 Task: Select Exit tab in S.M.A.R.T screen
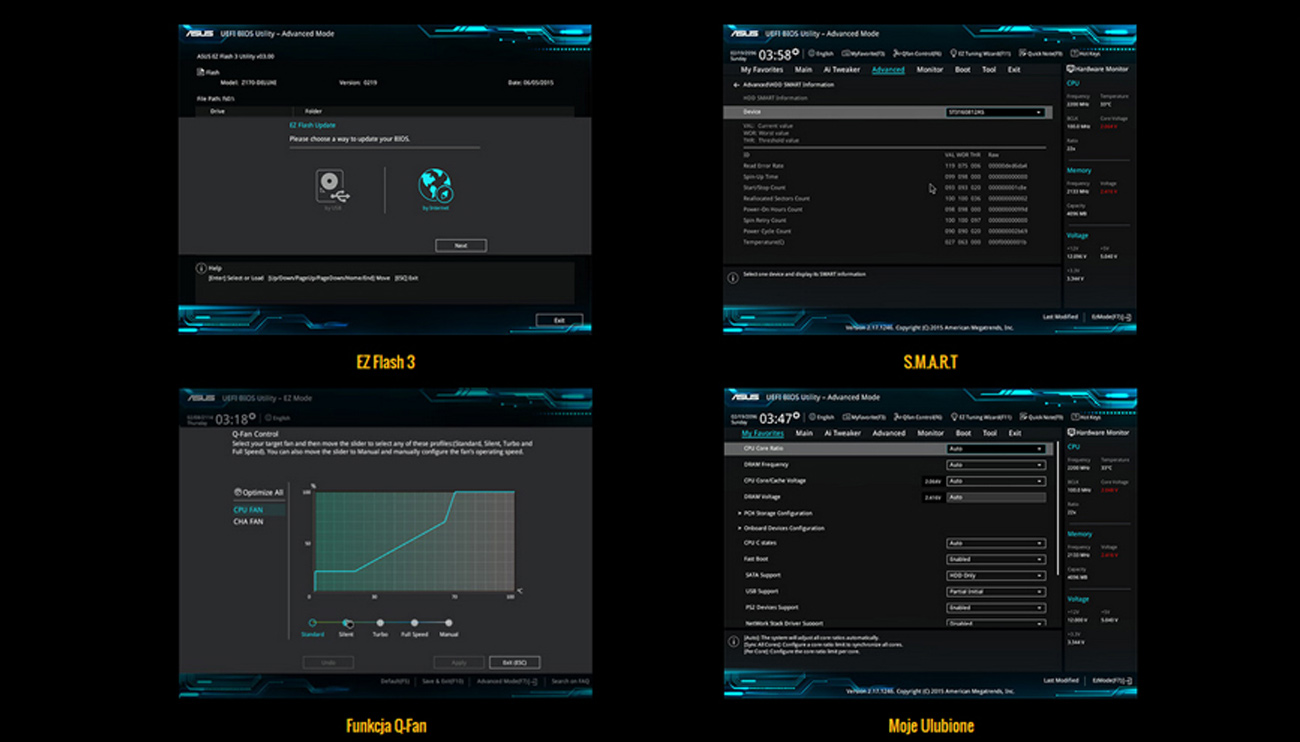1014,70
